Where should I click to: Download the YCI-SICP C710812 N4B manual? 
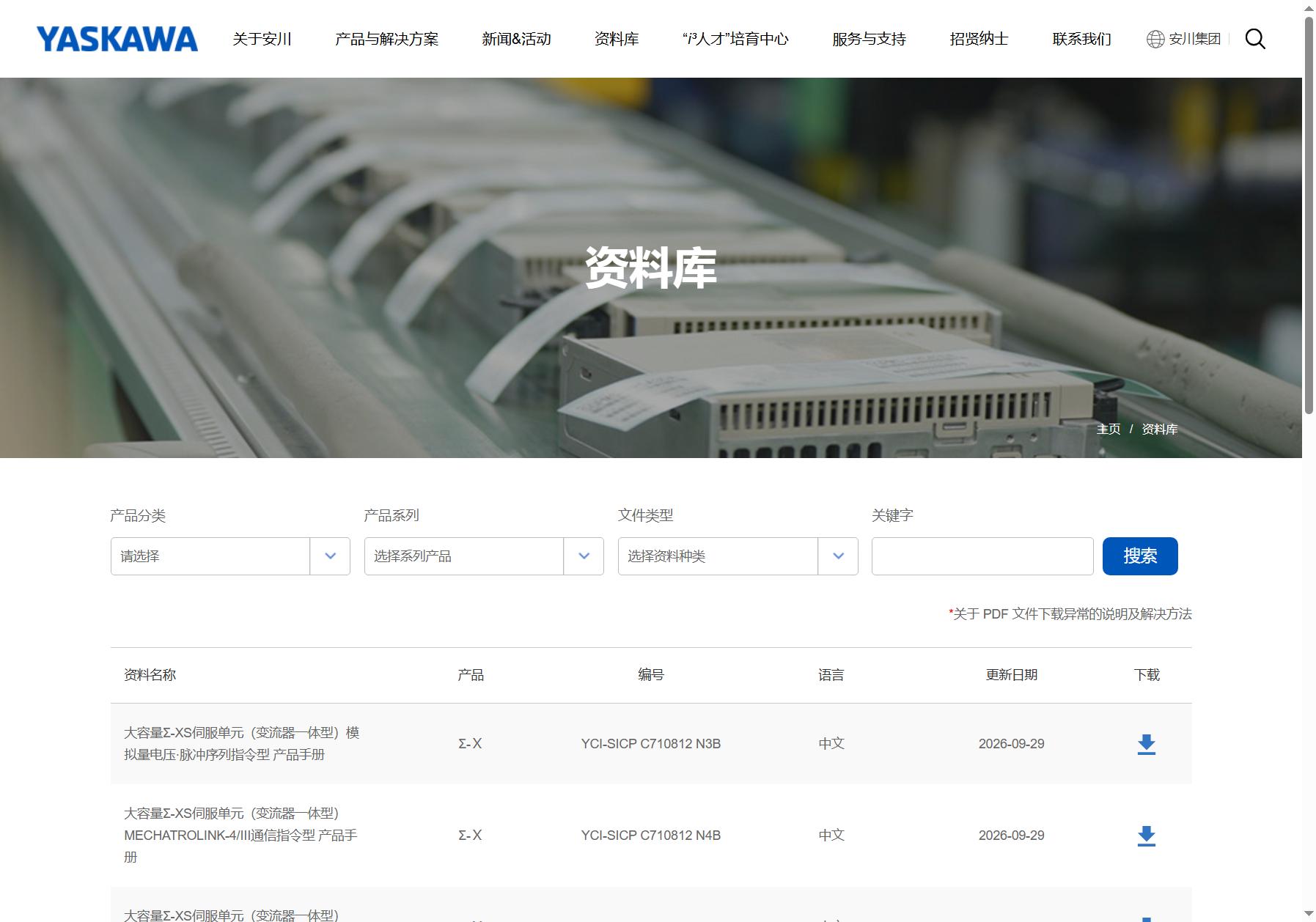(1146, 836)
